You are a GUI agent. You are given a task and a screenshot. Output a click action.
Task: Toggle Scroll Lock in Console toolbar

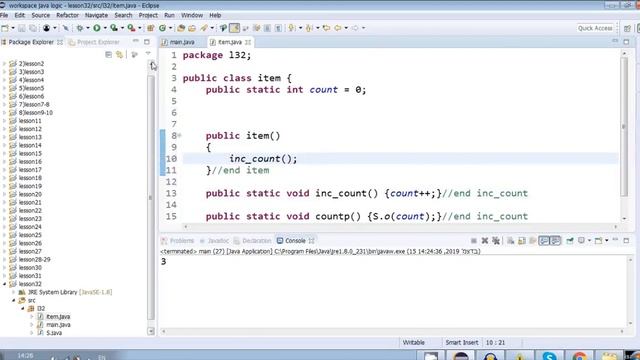(x=521, y=241)
